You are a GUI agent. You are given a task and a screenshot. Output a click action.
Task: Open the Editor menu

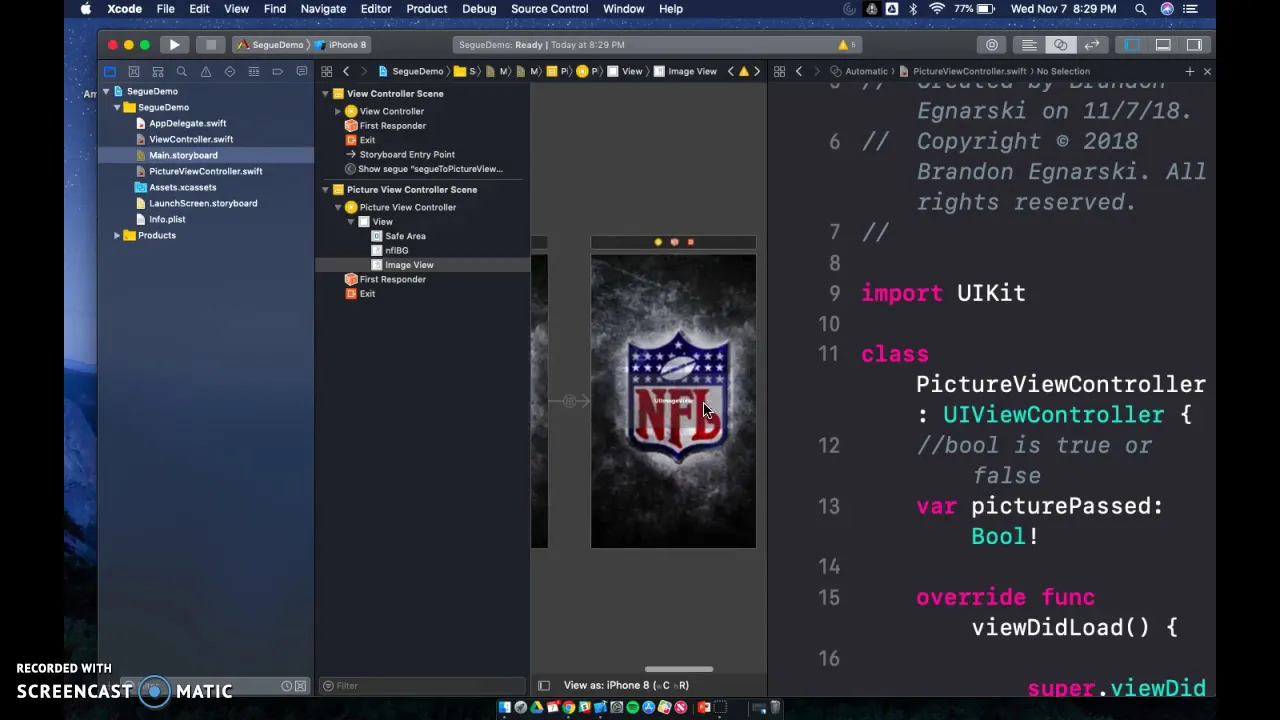(x=375, y=9)
